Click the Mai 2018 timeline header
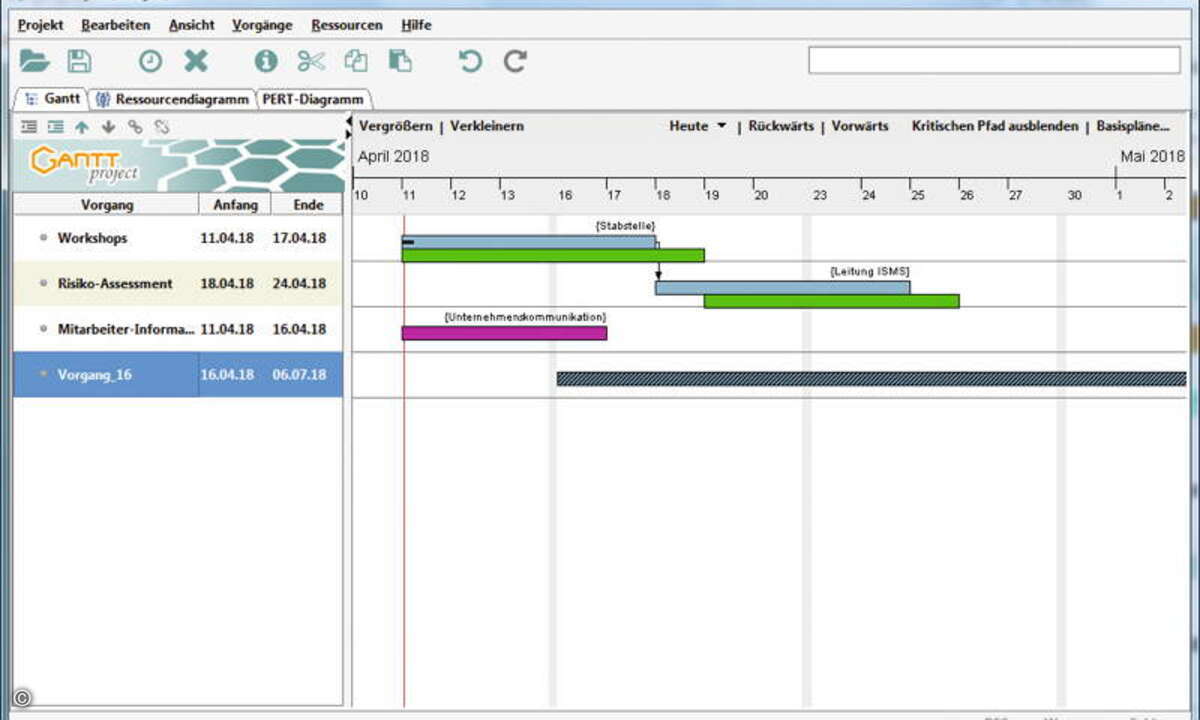 (1152, 156)
